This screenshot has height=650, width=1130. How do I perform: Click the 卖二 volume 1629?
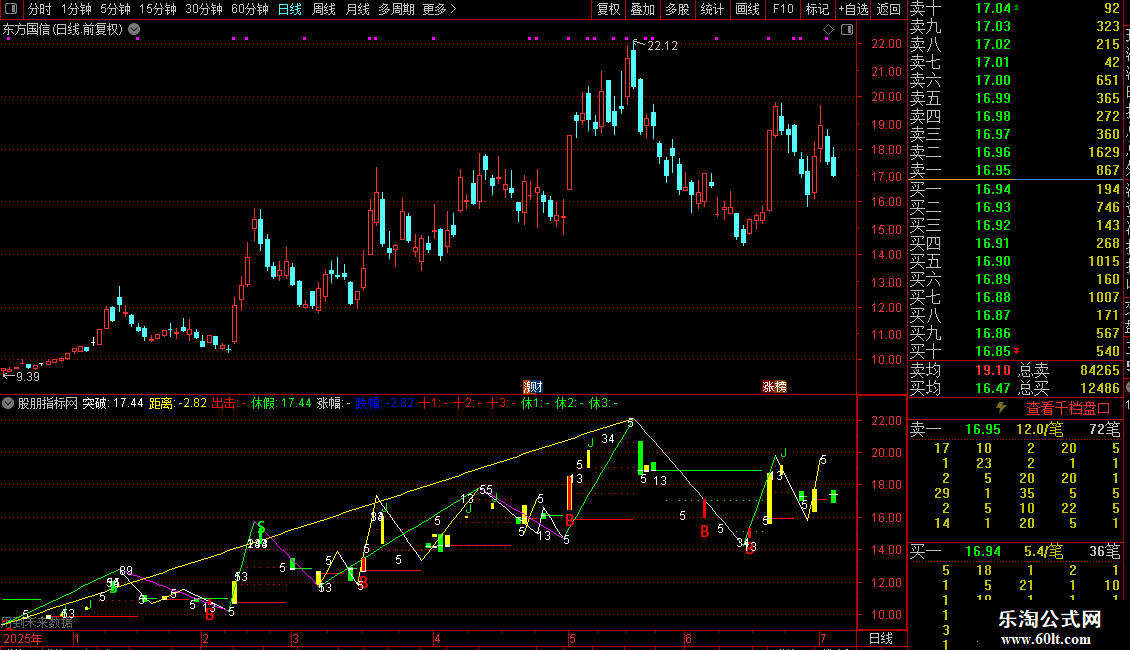[1104, 152]
